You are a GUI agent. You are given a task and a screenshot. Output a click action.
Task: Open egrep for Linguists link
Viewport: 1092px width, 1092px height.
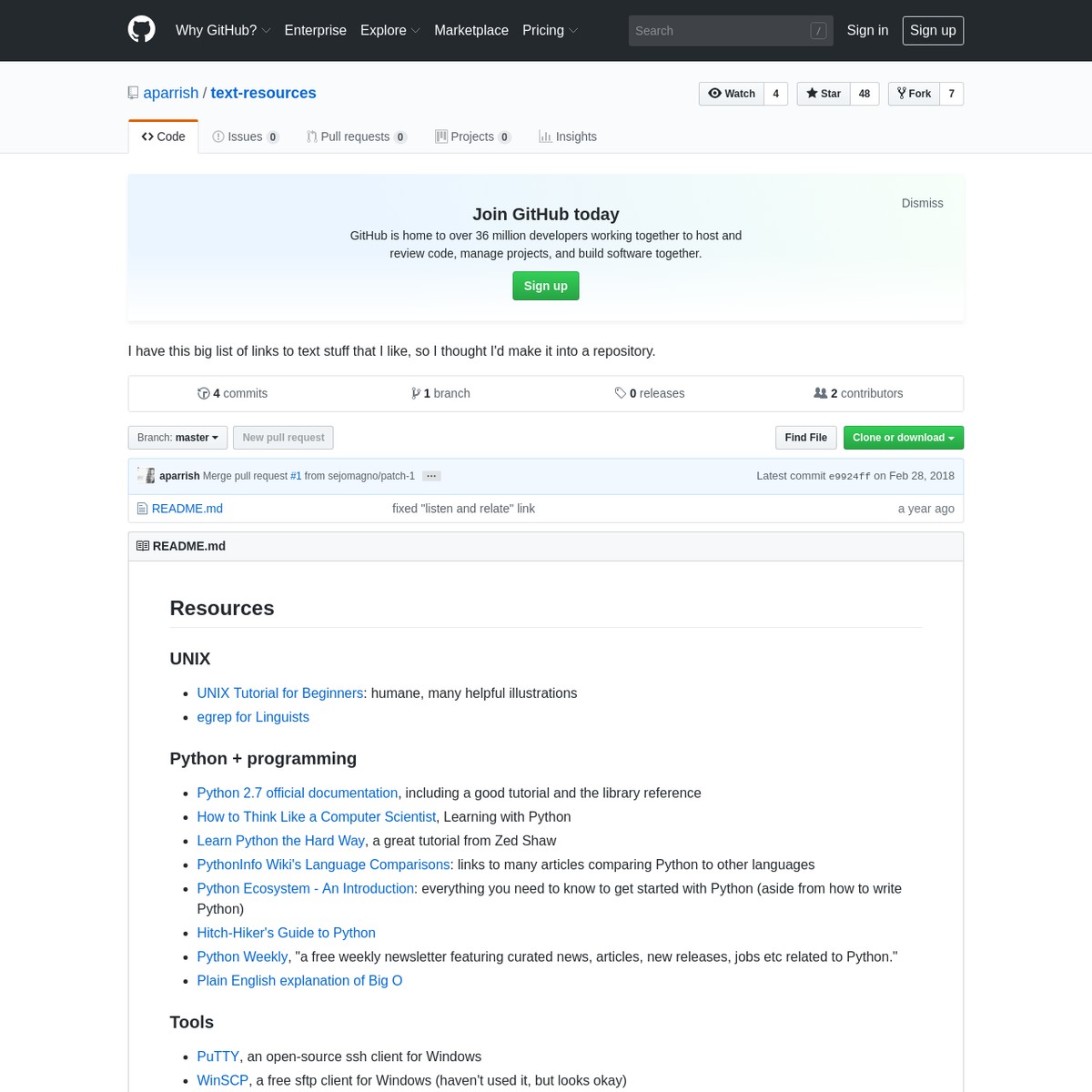coord(253,717)
